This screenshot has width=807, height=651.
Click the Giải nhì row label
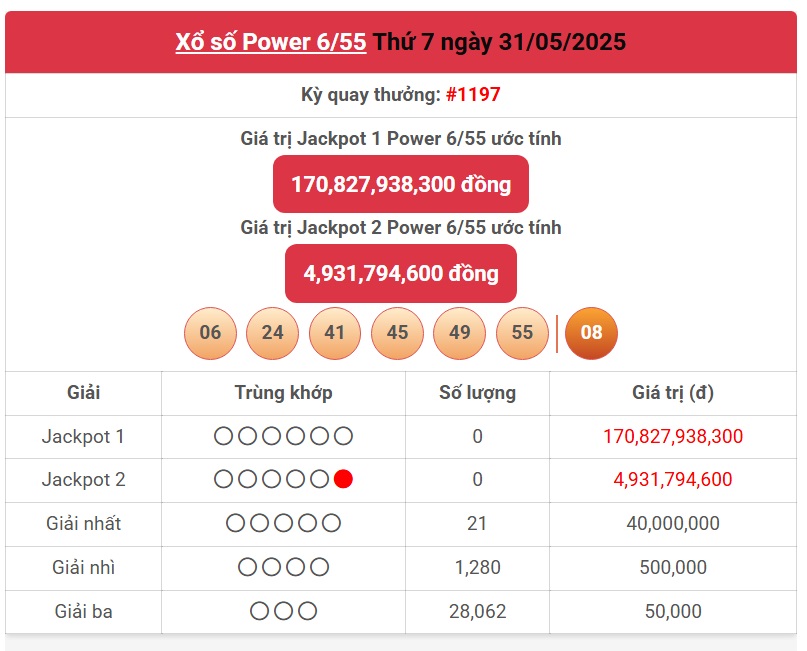coord(83,567)
